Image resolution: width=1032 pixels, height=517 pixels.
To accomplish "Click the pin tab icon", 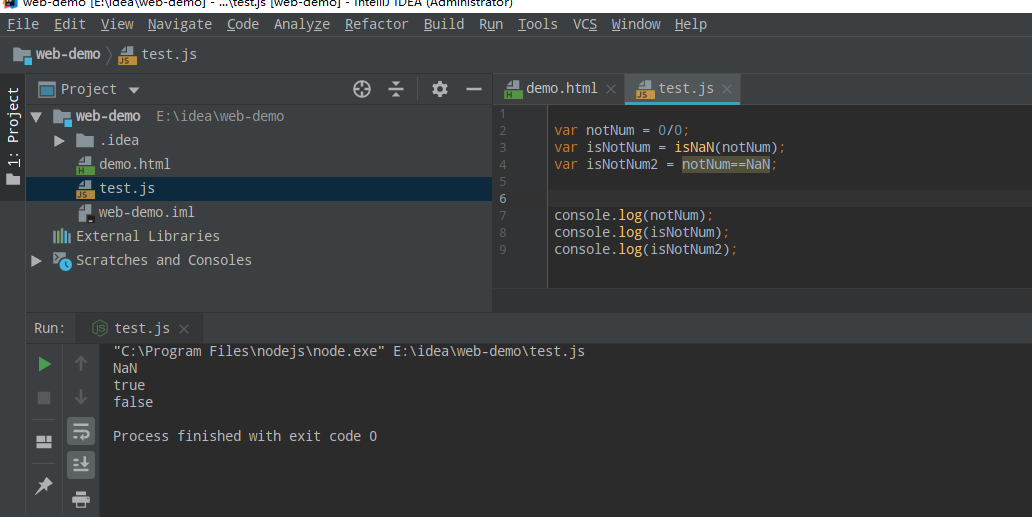I will pos(44,486).
